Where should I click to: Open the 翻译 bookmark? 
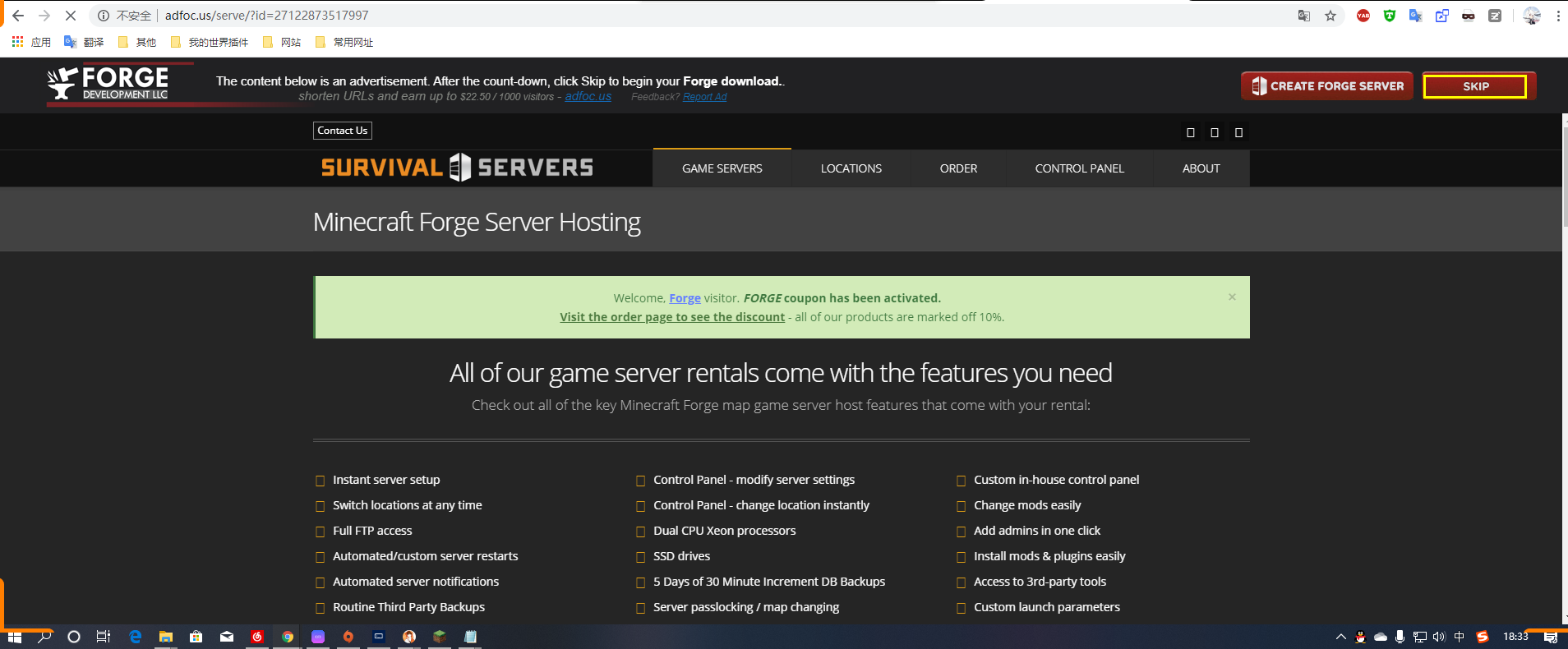coord(84,42)
